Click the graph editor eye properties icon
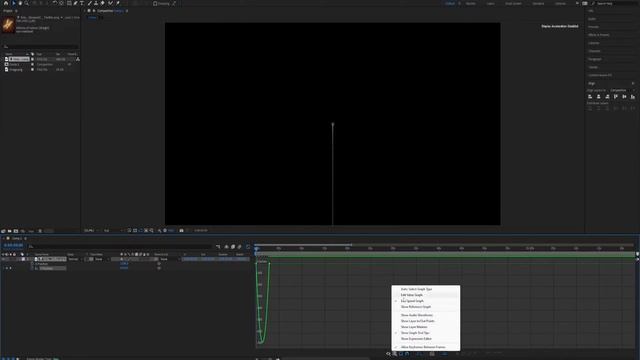Viewport: 640px width, 360px height. tap(388, 354)
